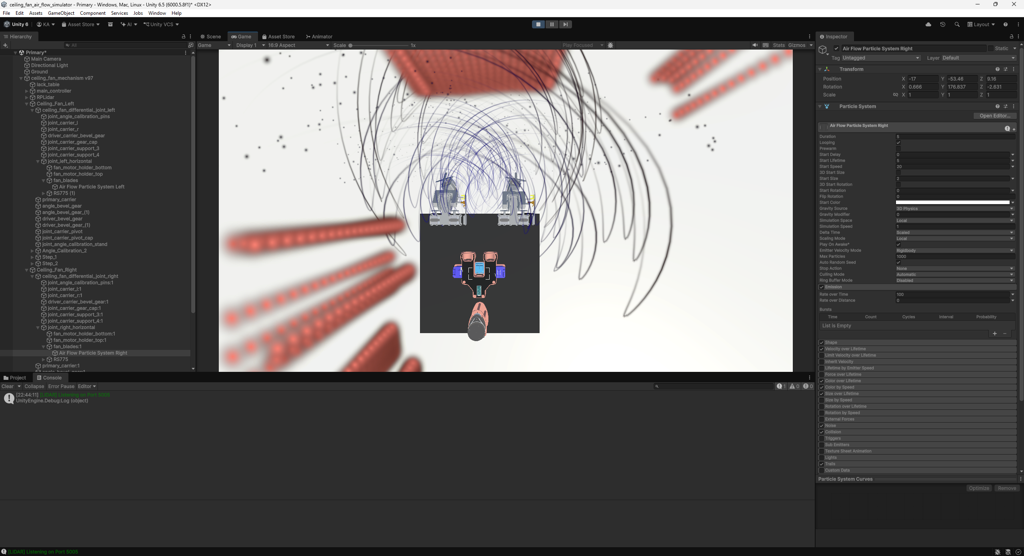
Task: Enable the Velocity over Lifetime module checkbox
Action: 822,349
